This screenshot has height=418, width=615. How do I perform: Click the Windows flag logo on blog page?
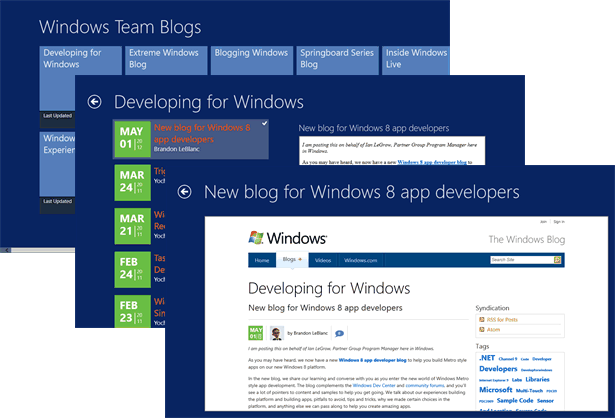[256, 238]
